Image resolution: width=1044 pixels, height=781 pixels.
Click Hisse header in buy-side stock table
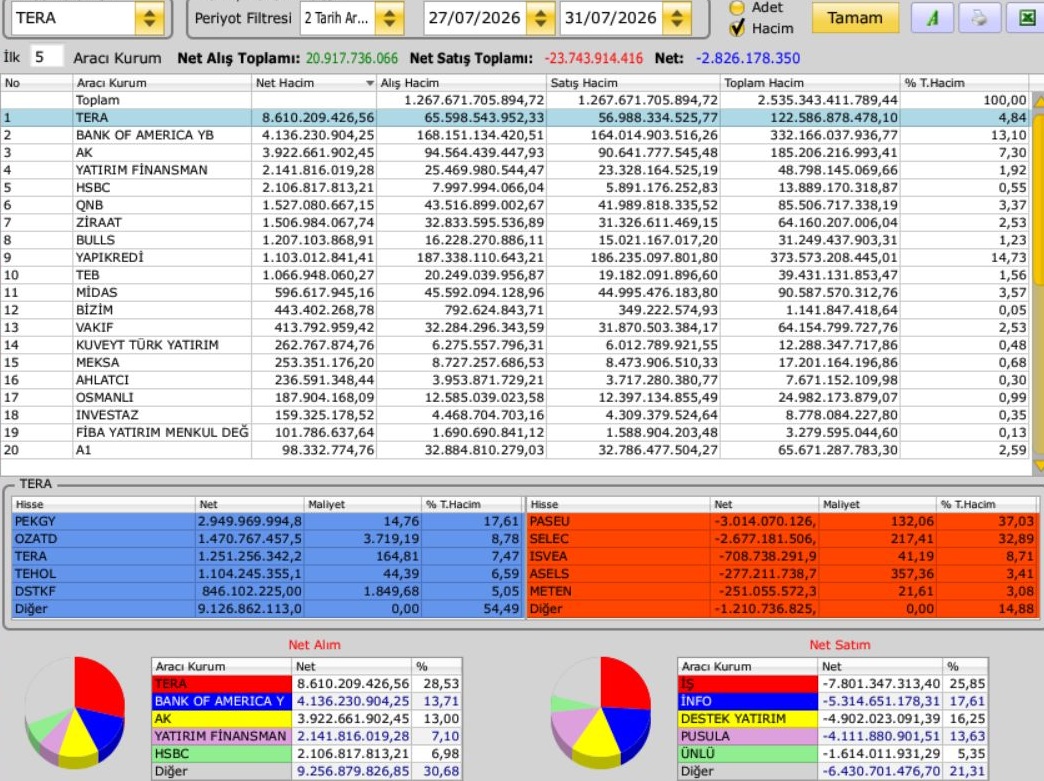[104, 504]
